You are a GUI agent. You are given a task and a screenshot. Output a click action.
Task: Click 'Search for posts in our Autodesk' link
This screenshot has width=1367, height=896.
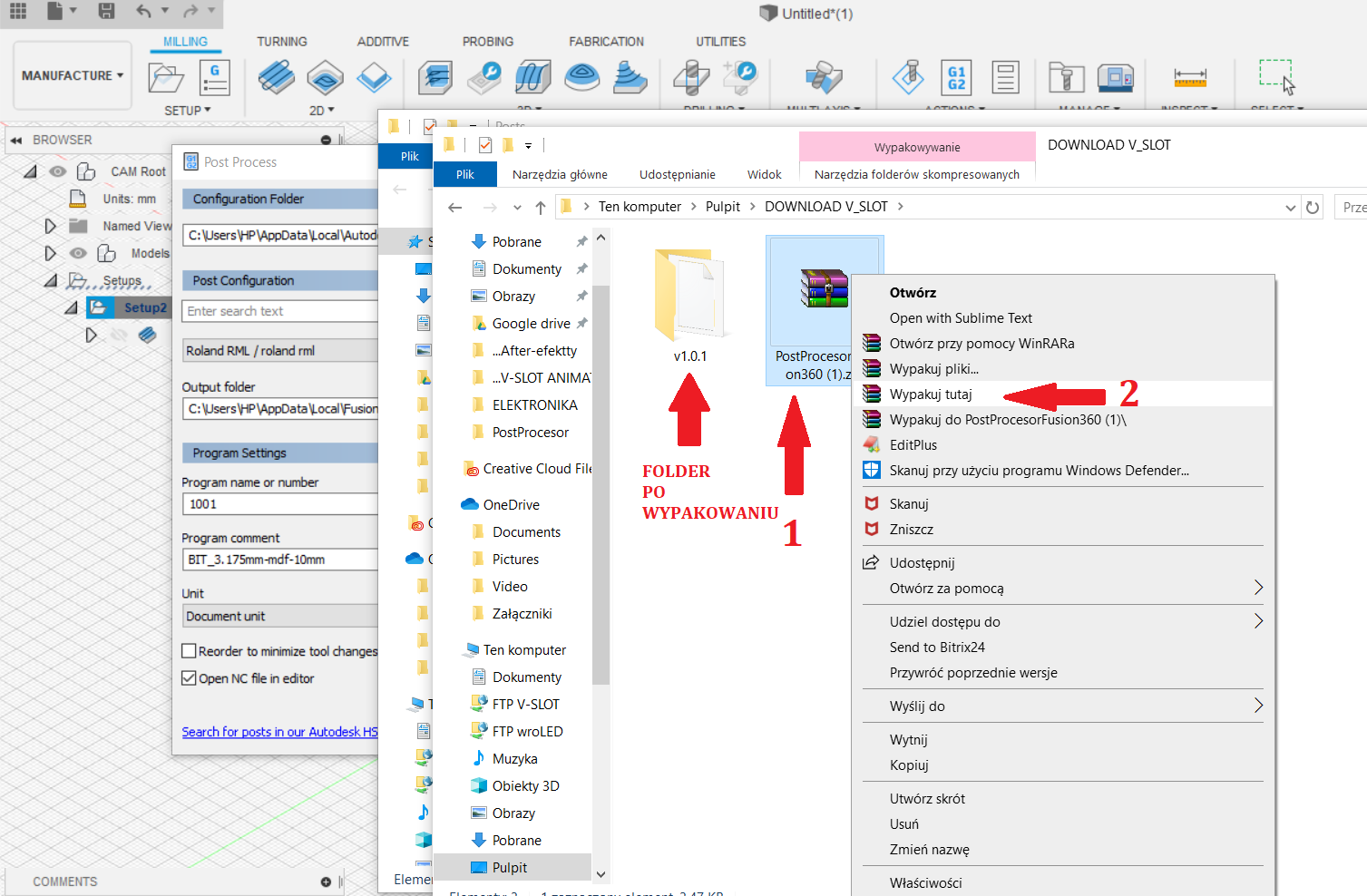pos(279,732)
